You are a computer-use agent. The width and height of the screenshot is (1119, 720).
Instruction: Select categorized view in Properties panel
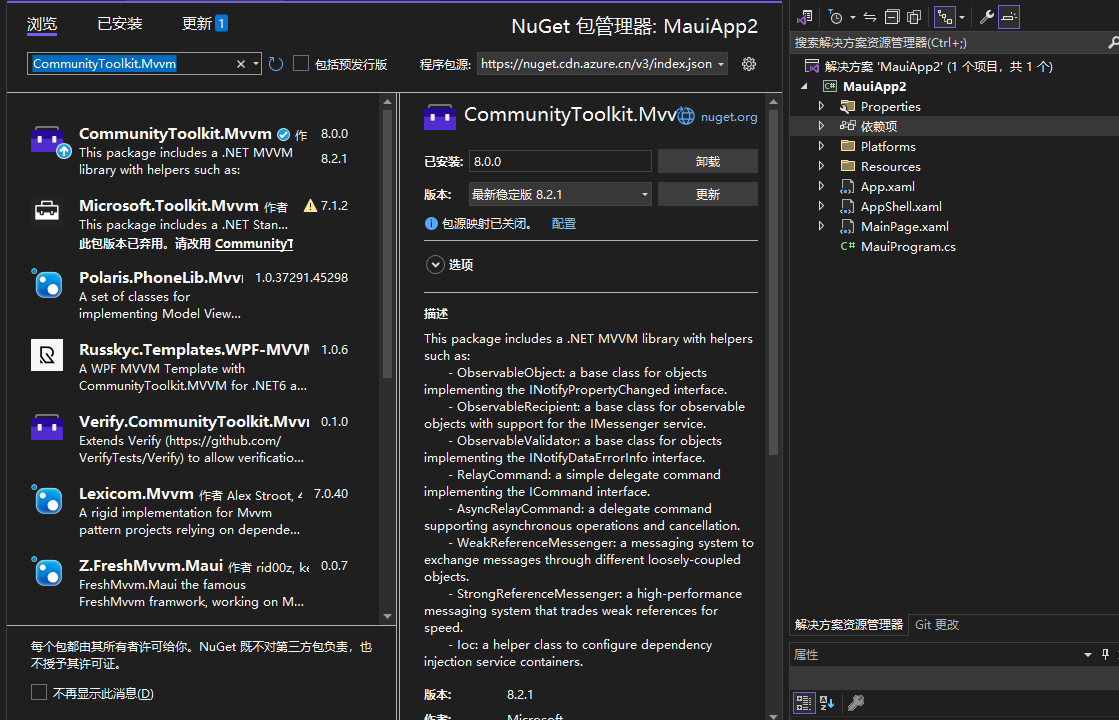(x=804, y=703)
